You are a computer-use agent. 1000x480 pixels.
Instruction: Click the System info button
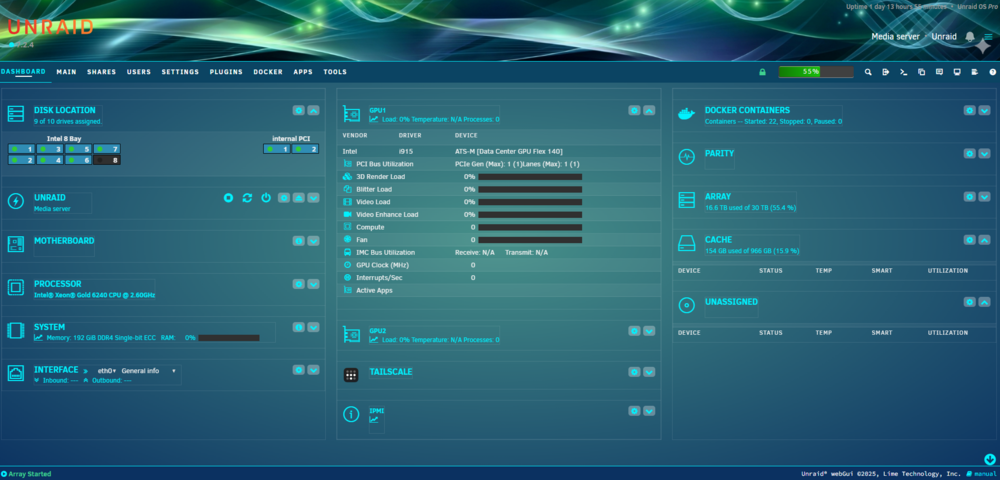point(298,327)
